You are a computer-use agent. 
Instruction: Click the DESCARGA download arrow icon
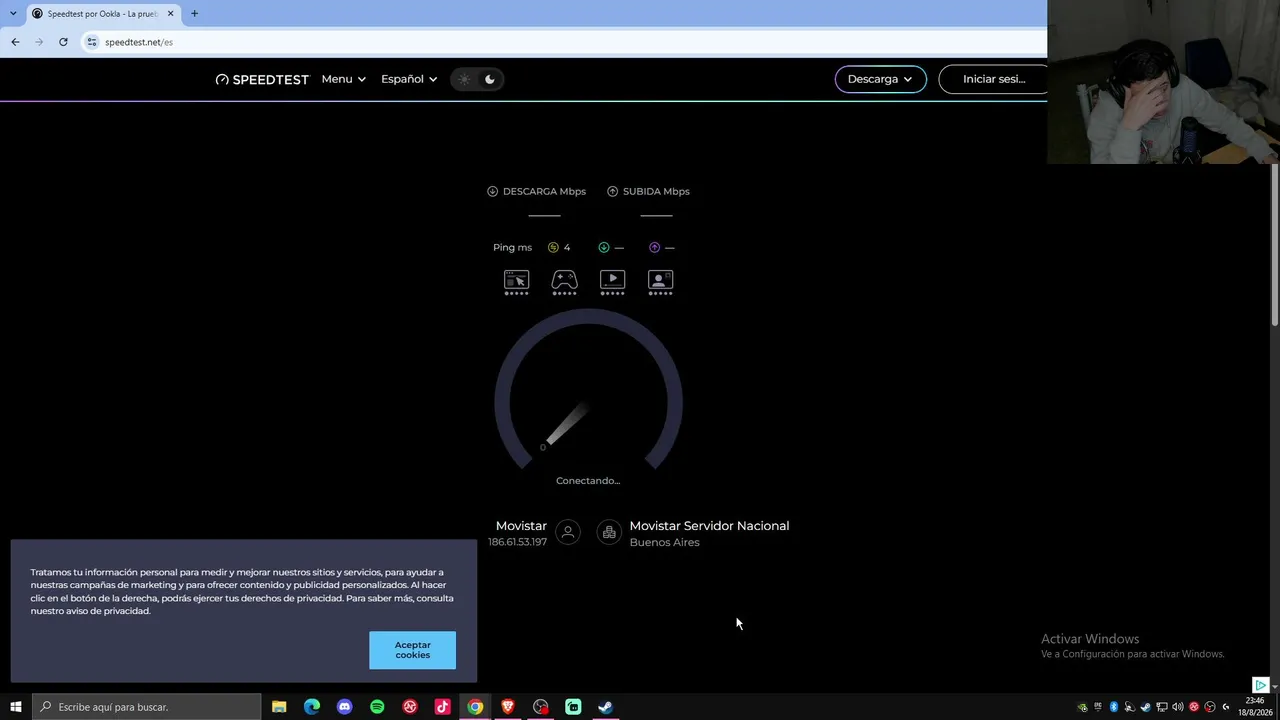click(492, 191)
